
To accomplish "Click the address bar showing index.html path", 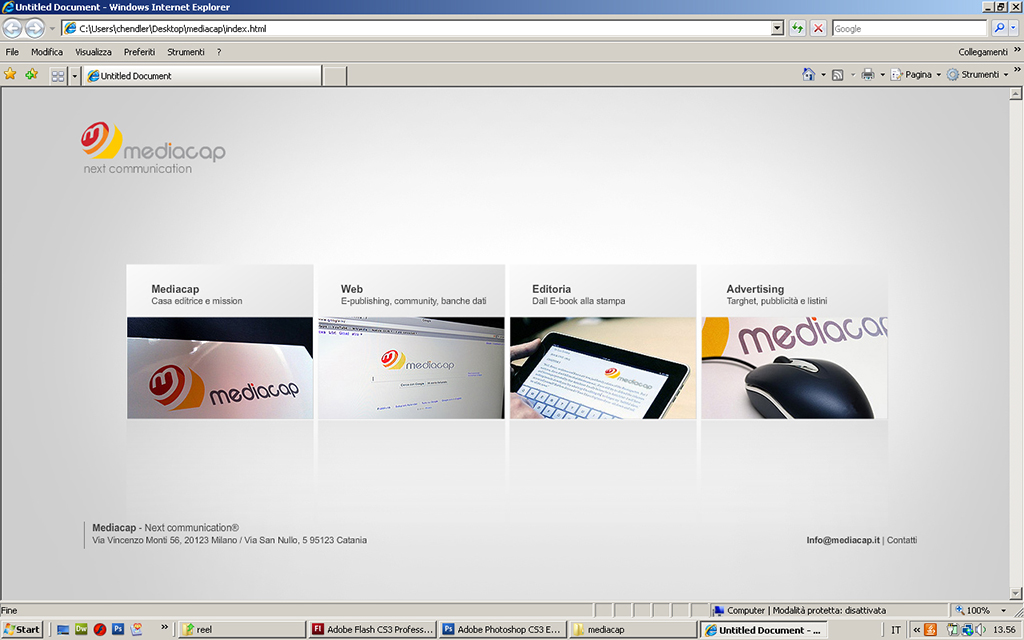I will click(x=417, y=29).
